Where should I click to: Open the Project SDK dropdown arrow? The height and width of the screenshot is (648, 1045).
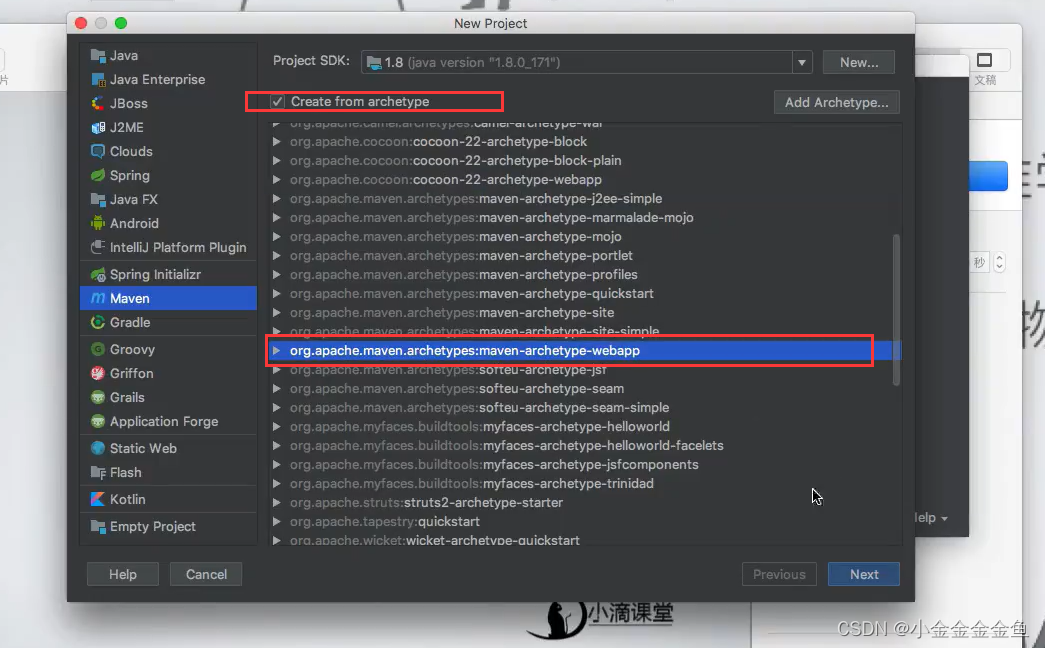click(802, 63)
